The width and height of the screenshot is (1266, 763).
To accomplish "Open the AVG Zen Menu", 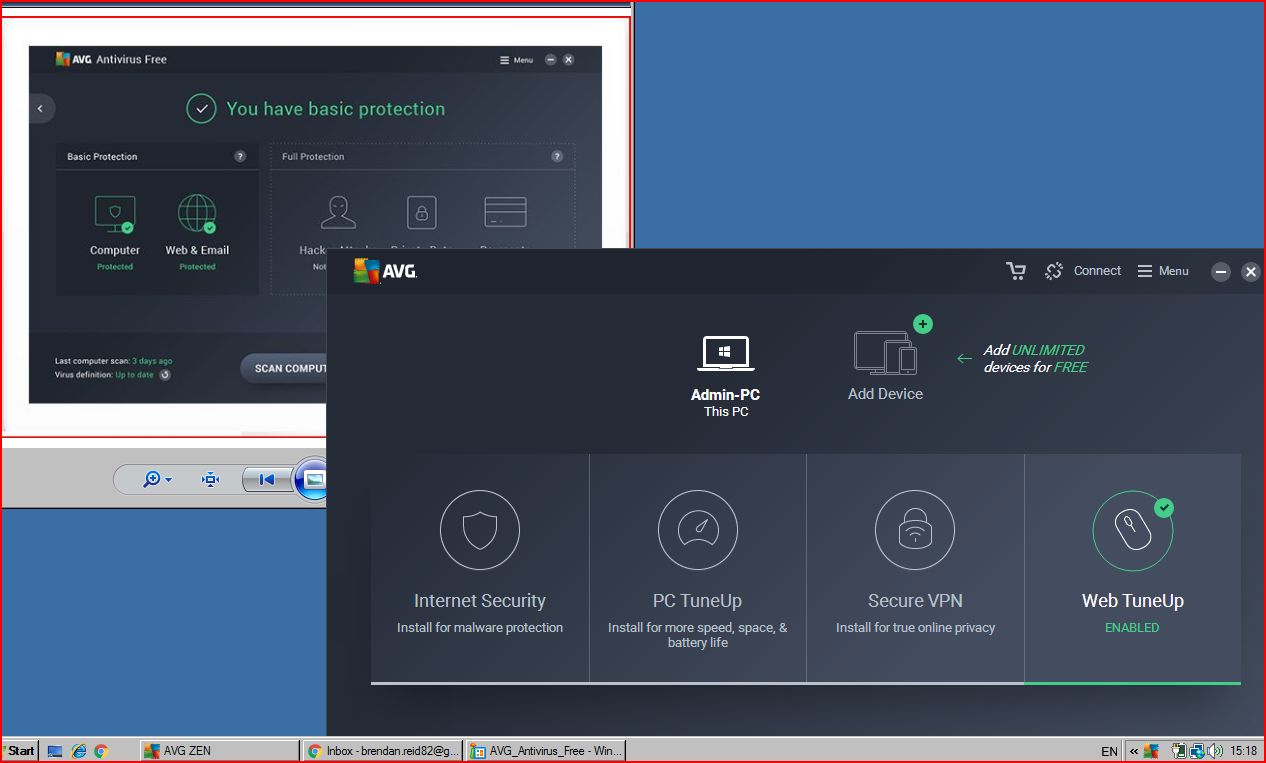I will pos(1163,271).
